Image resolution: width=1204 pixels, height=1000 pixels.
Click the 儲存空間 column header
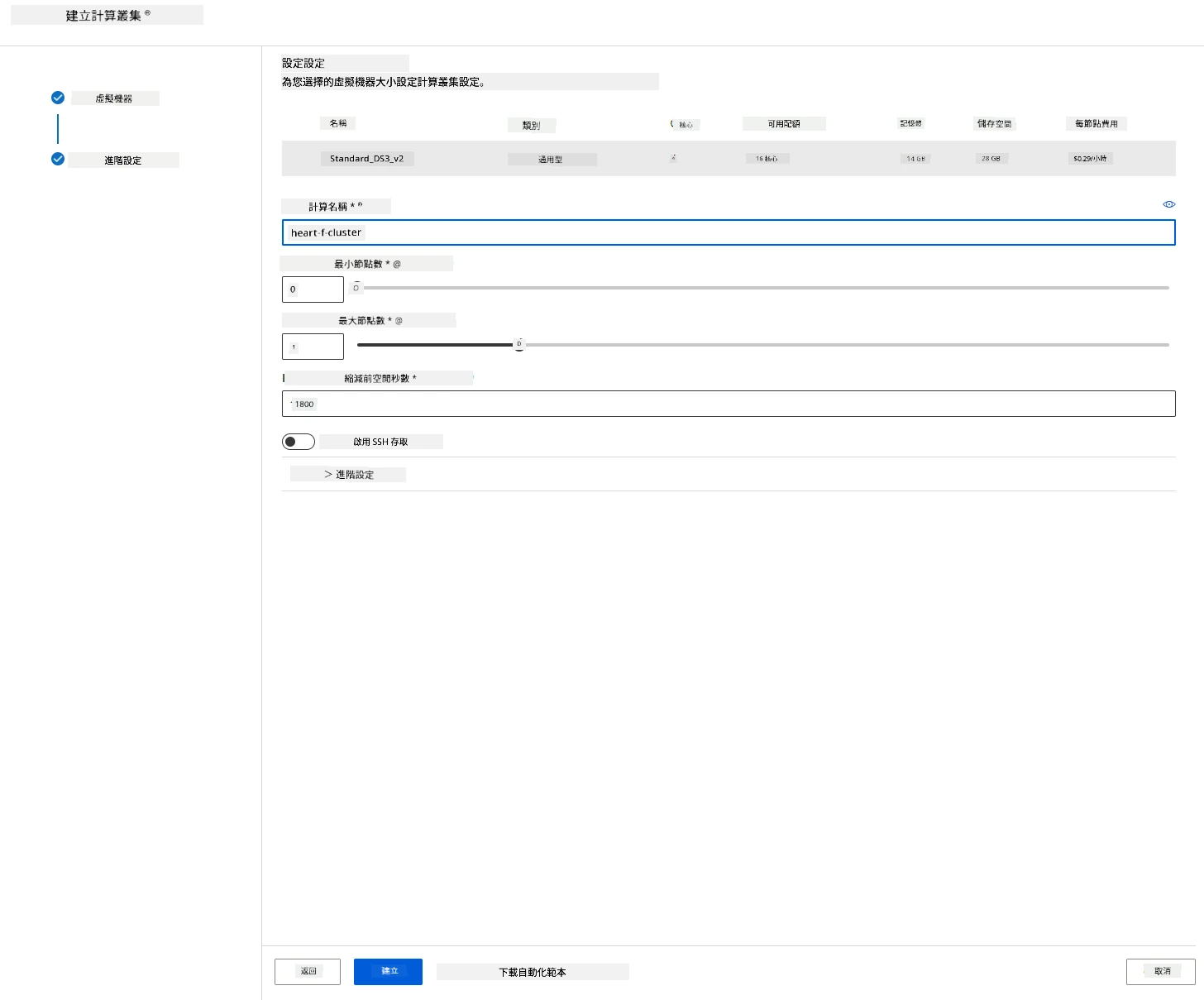tap(994, 124)
